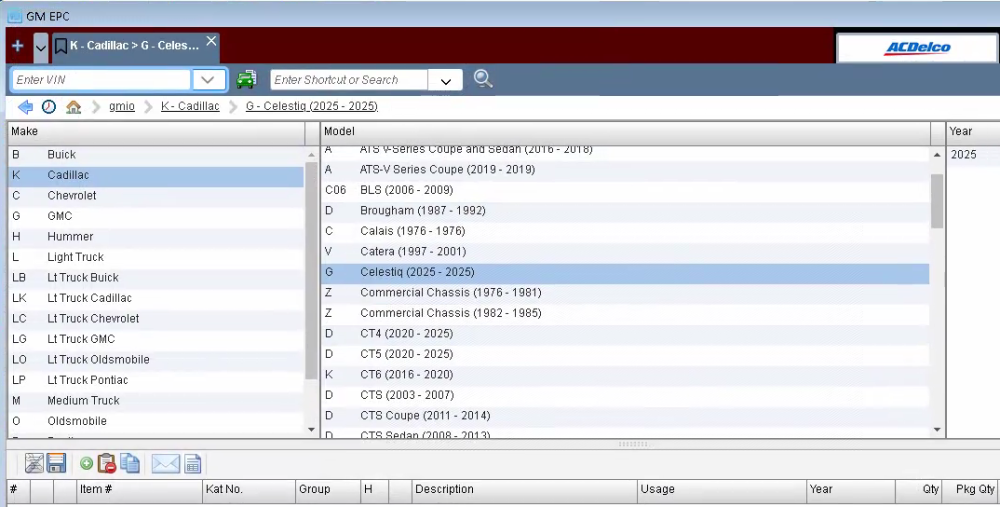The width and height of the screenshot is (1000, 507).
Task: Select Medium Truck make
Action: click(x=156, y=400)
